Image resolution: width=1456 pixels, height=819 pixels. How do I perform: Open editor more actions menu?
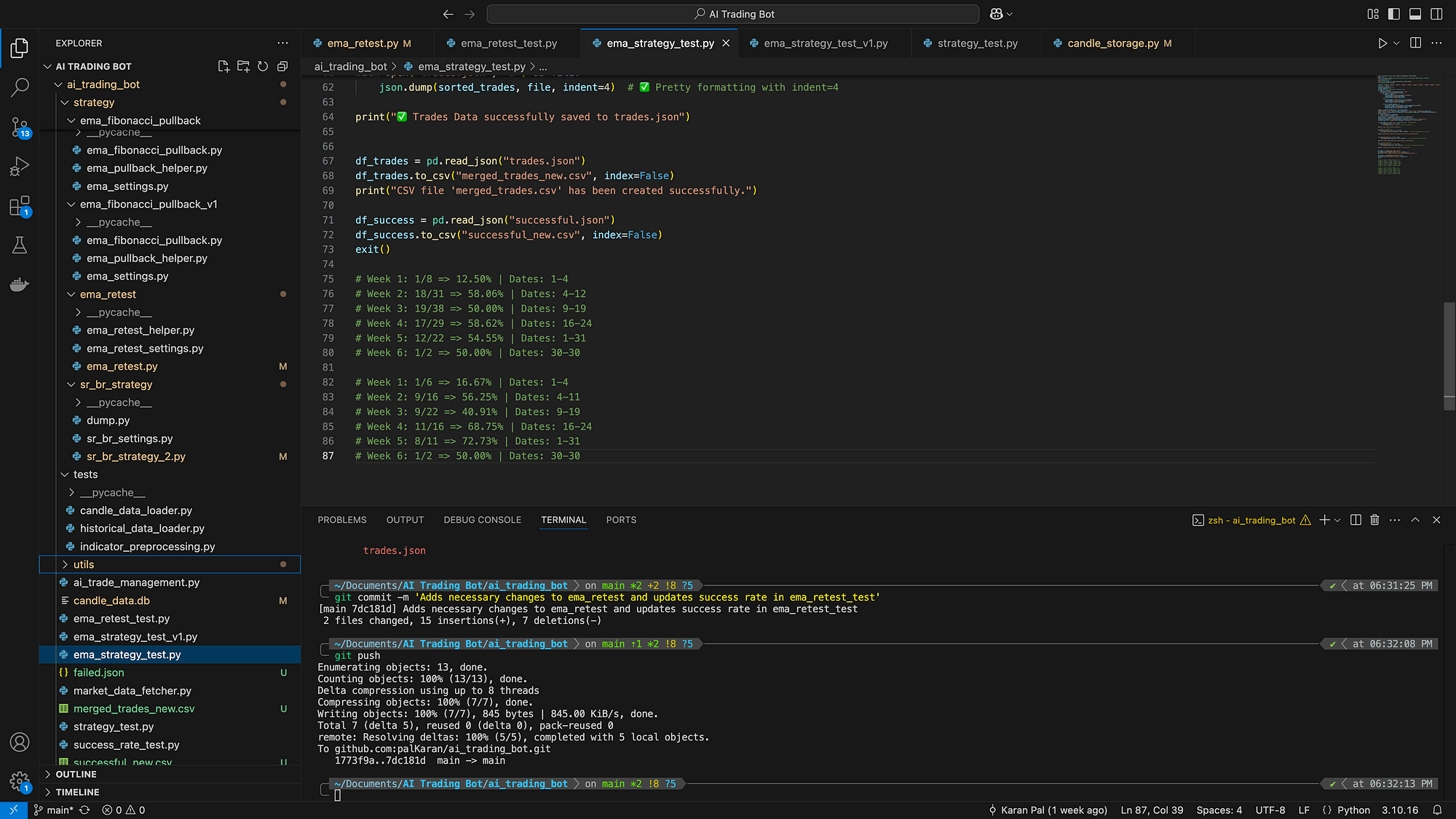tap(1436, 43)
